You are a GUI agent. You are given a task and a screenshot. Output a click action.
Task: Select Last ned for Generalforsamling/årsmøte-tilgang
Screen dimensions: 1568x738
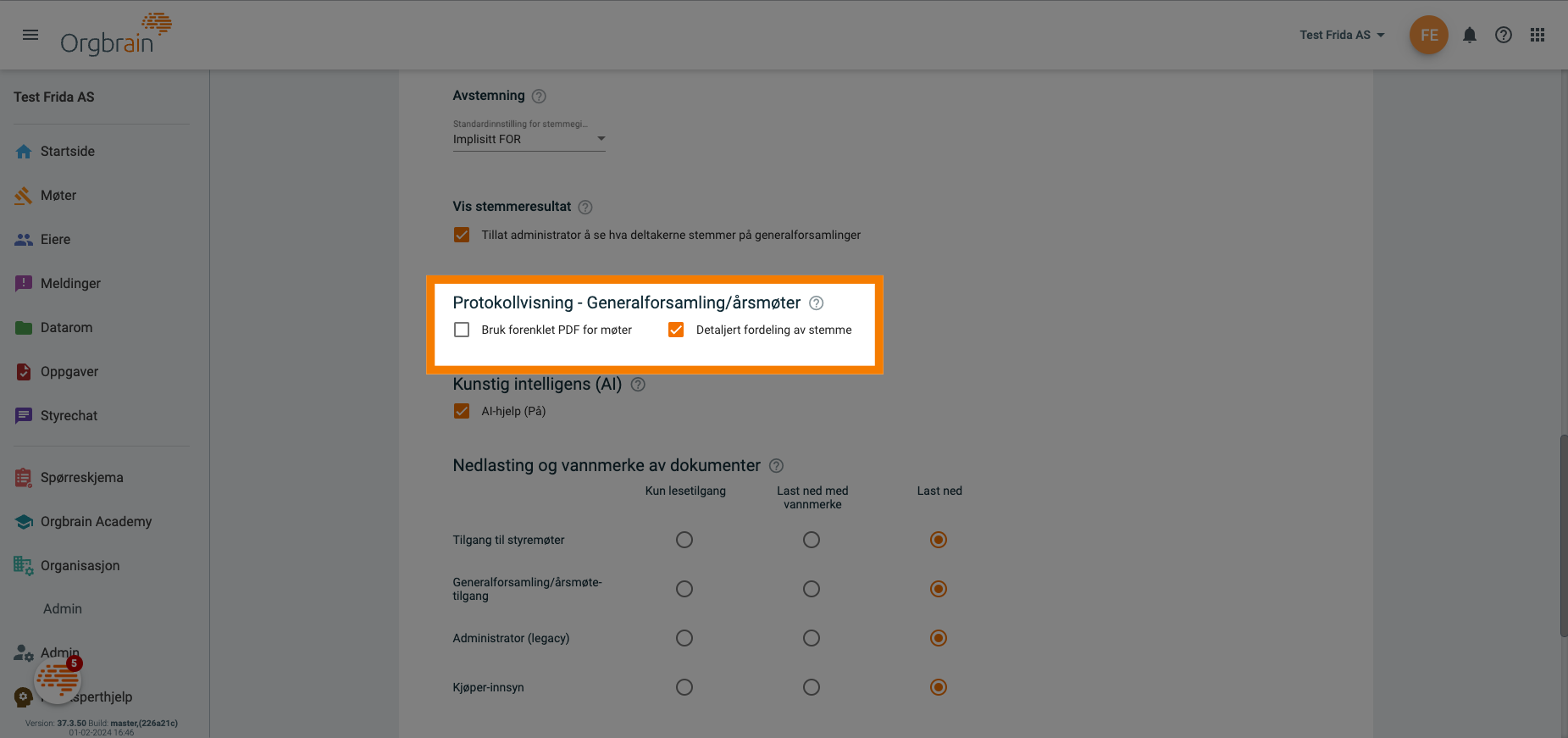(939, 589)
